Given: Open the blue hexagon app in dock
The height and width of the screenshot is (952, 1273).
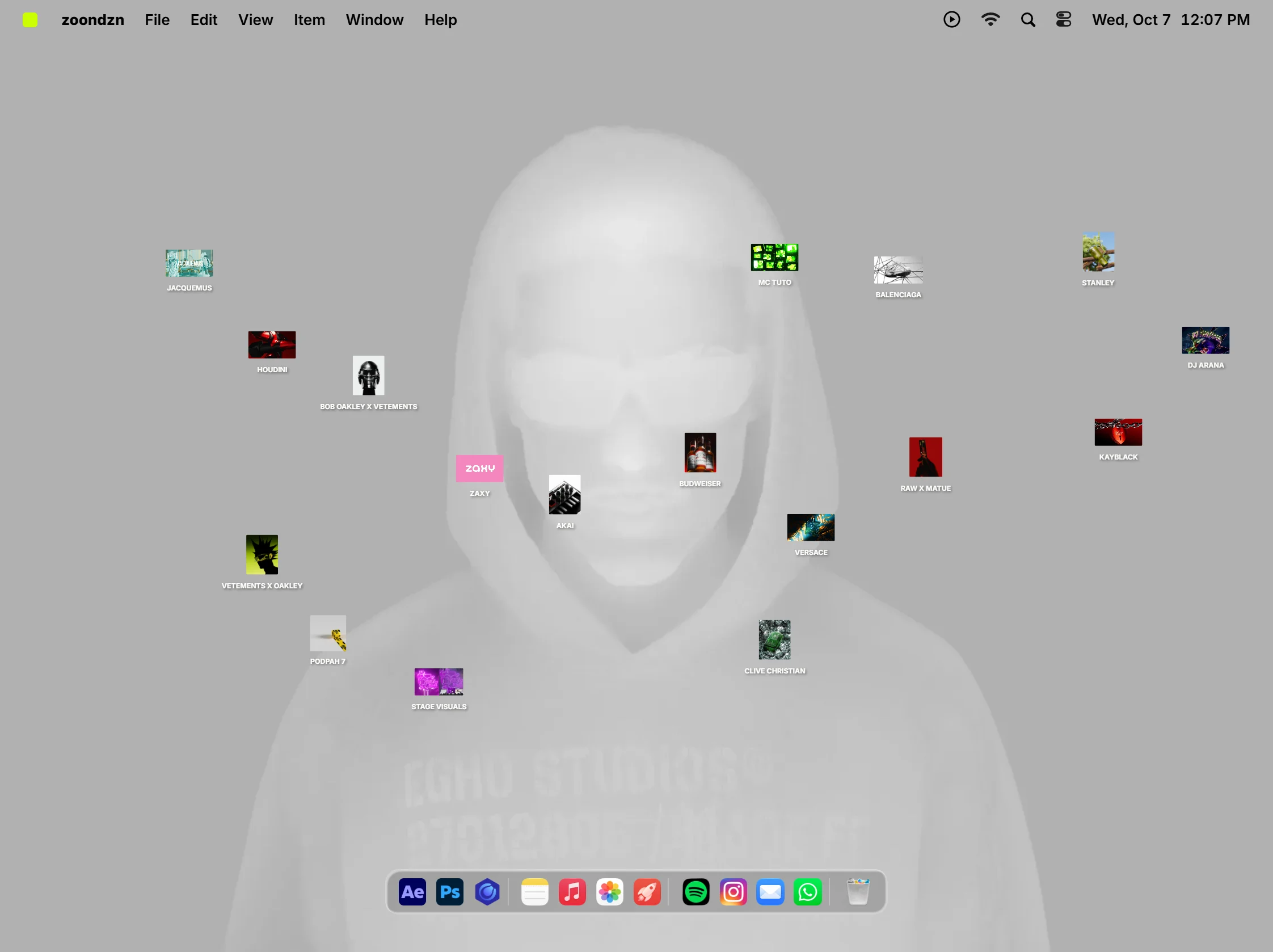Looking at the screenshot, I should coord(487,892).
